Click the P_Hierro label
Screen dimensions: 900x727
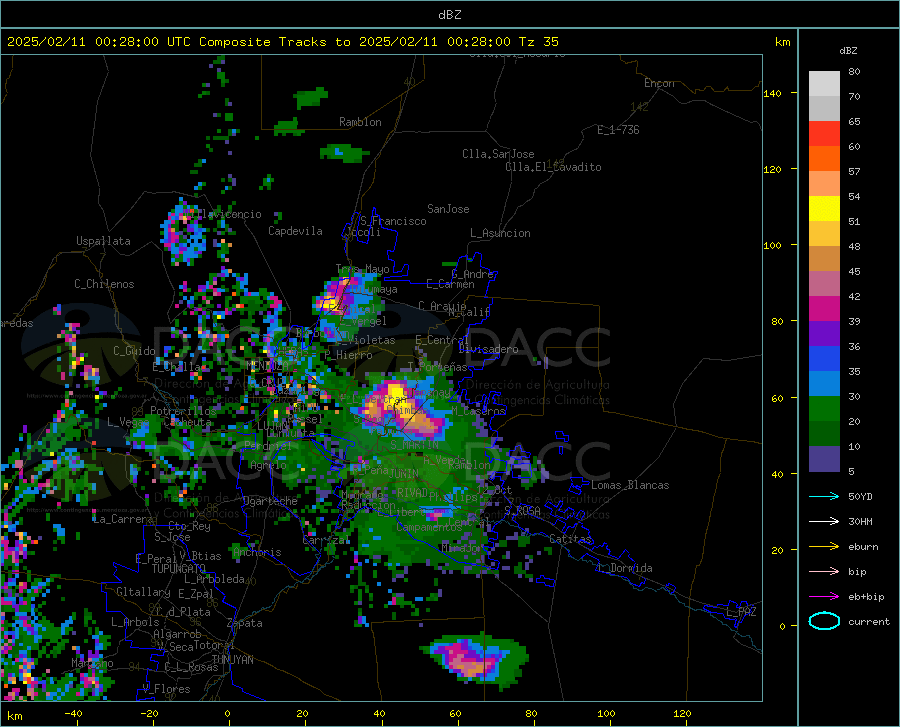[348, 355]
